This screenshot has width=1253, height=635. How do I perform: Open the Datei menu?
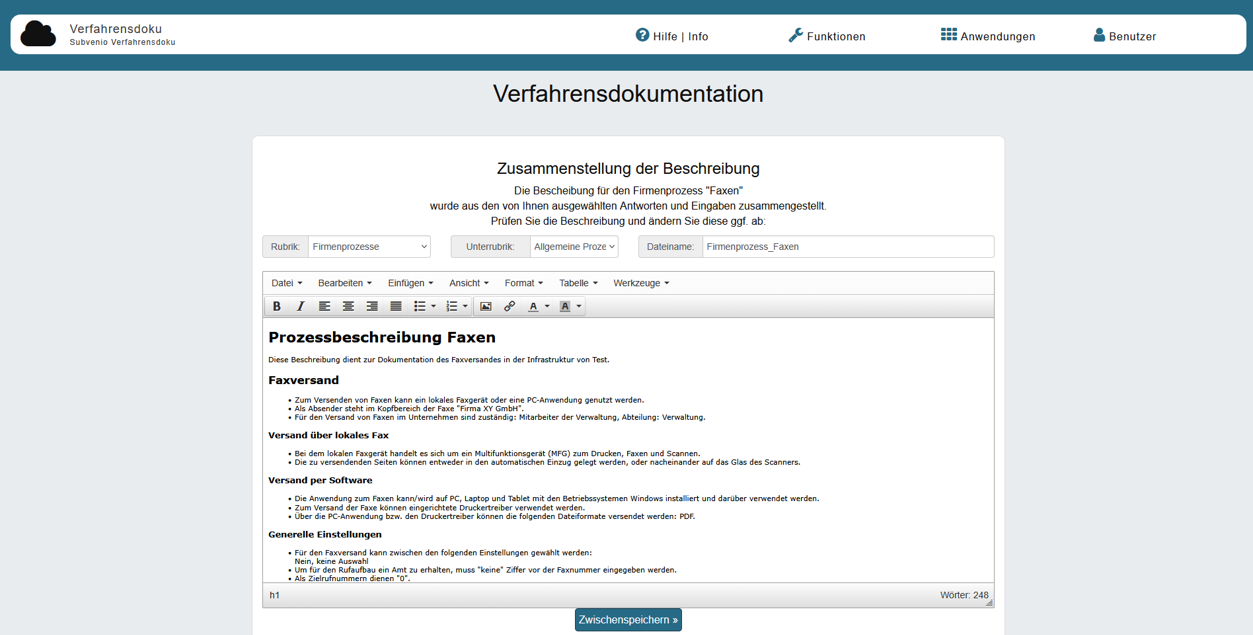(287, 283)
